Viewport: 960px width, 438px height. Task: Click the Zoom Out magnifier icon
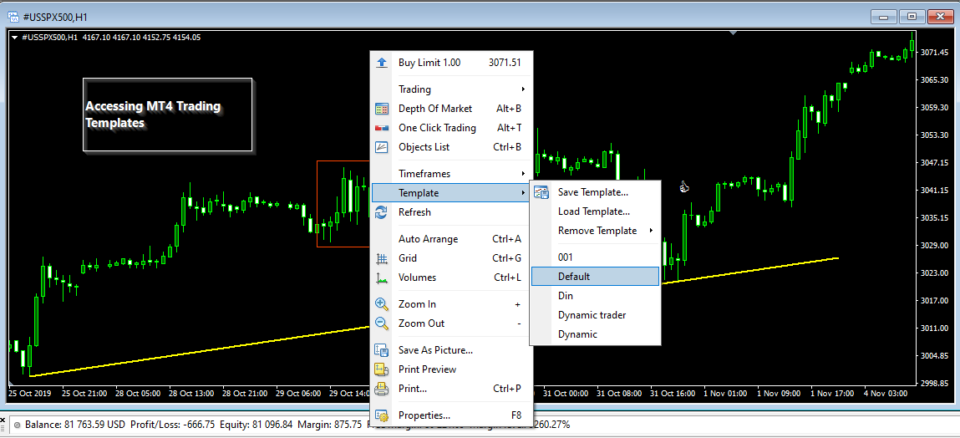coord(382,323)
